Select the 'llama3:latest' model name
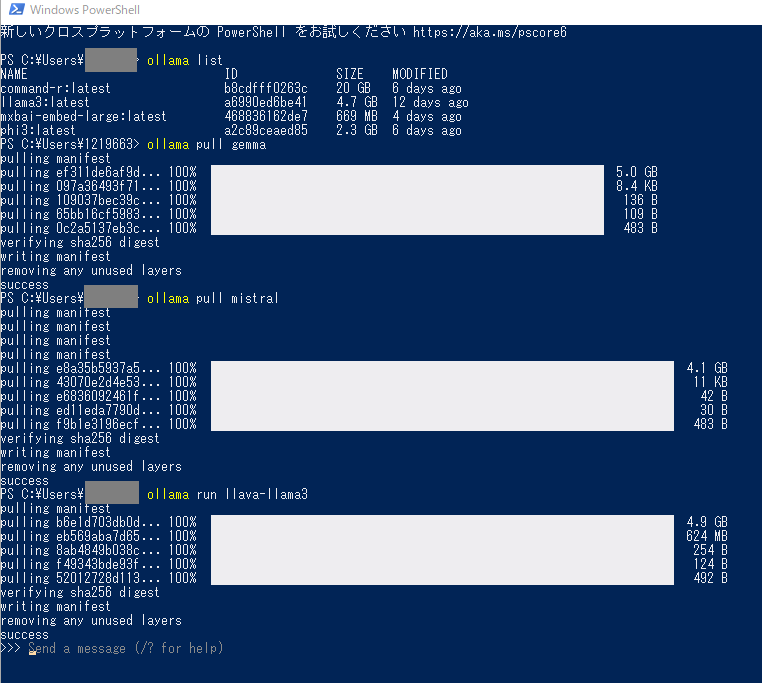 (x=45, y=103)
